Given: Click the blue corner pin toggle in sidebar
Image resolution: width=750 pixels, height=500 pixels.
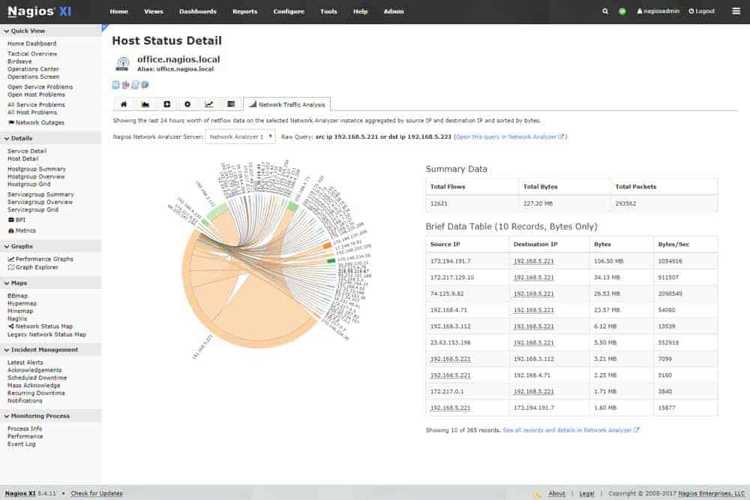Looking at the screenshot, I should [105, 27].
